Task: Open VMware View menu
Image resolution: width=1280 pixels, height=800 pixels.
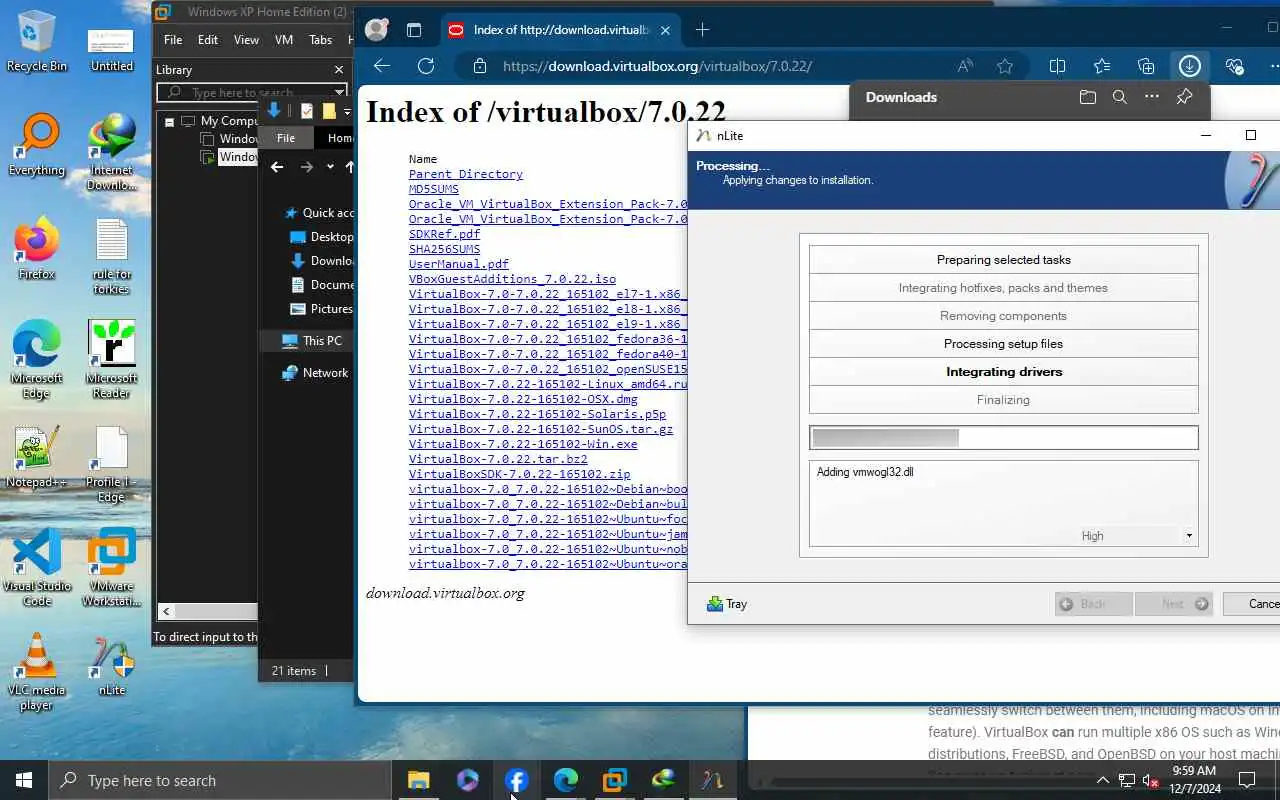Action: tap(246, 40)
